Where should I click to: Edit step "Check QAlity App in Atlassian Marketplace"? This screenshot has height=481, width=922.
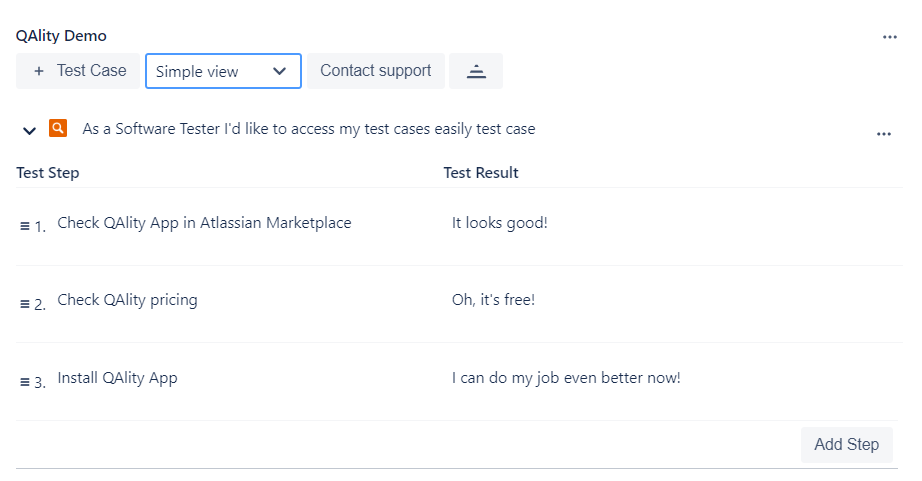pyautogui.click(x=204, y=223)
